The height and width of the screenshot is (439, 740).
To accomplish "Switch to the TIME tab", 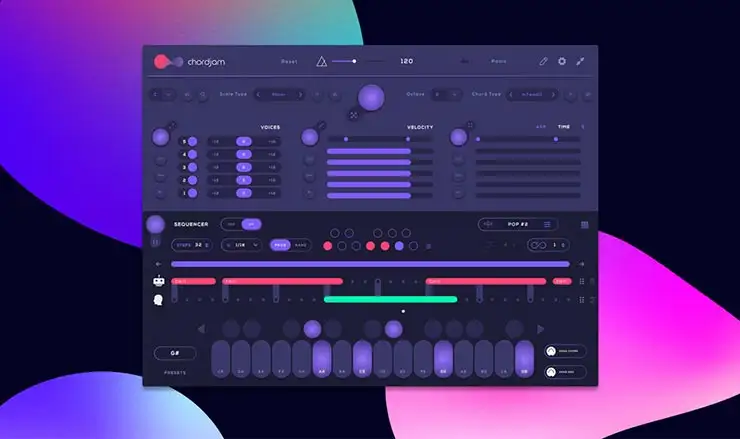I will [x=564, y=127].
